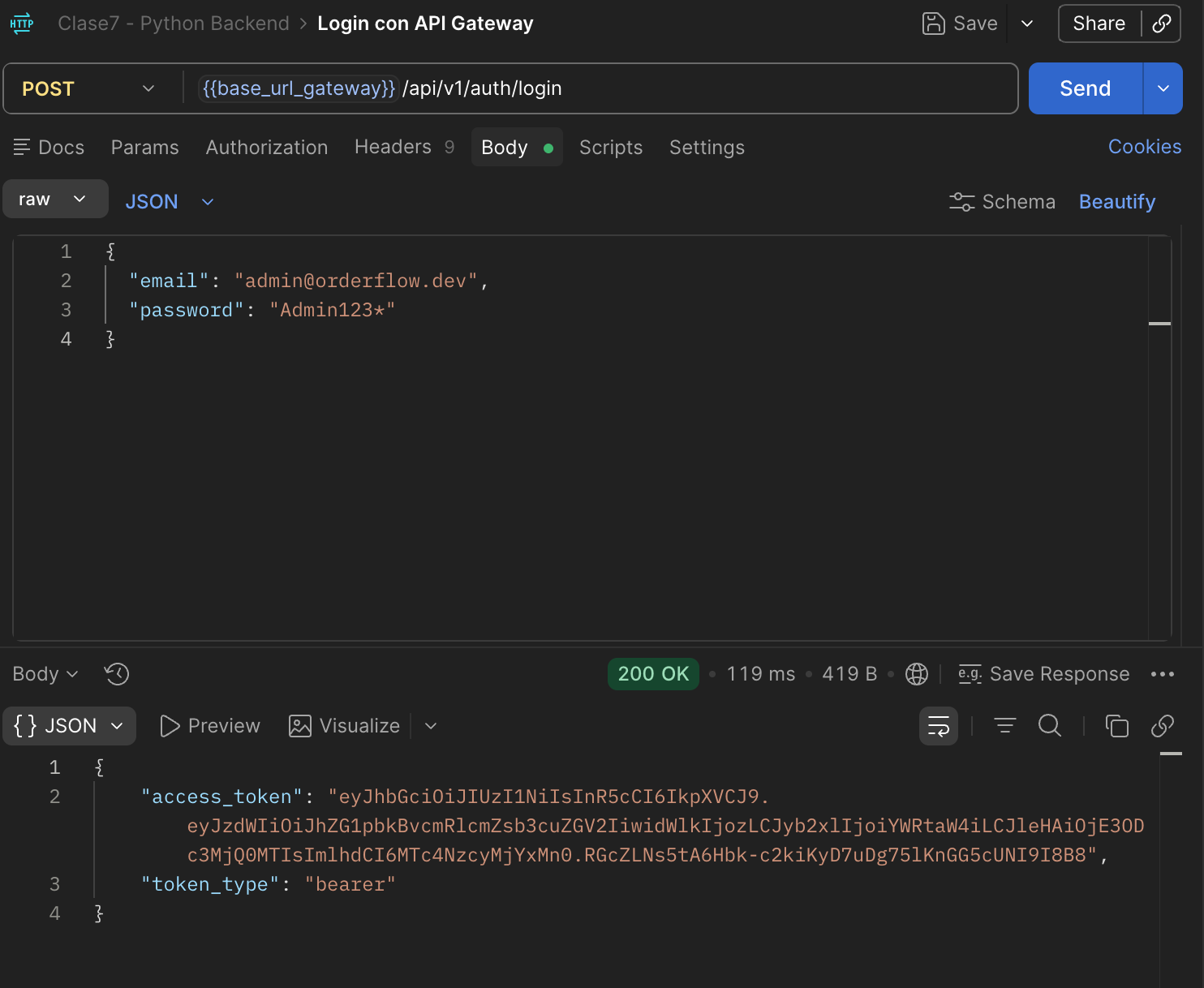1204x988 pixels.
Task: Click the network globe icon
Action: click(x=917, y=674)
